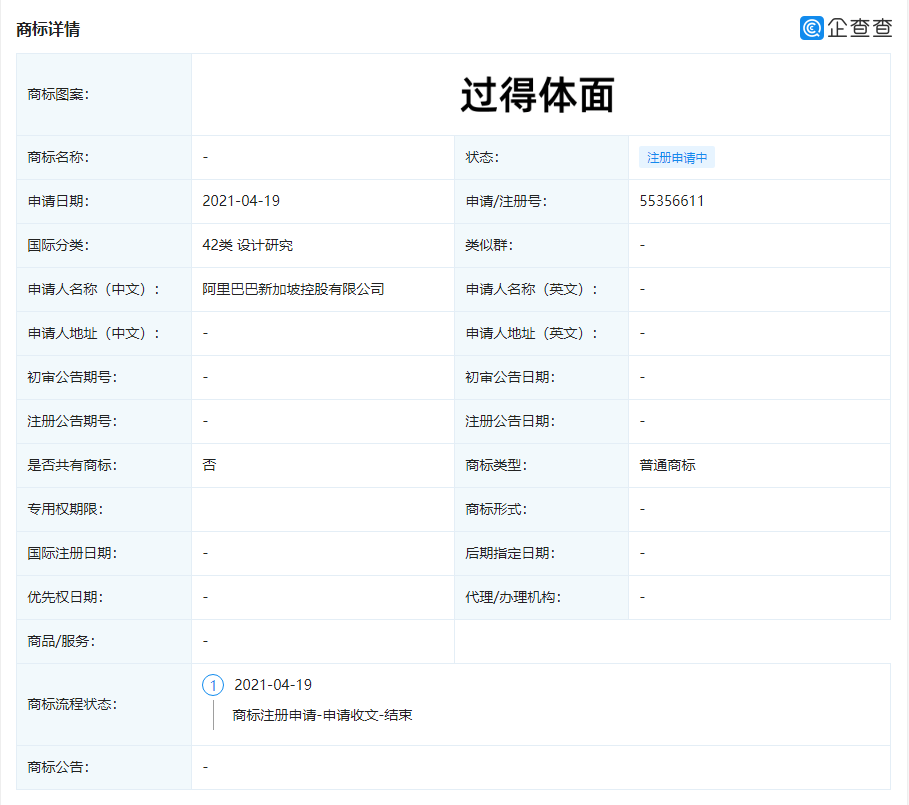Image resolution: width=909 pixels, height=805 pixels.
Task: Click the 代理/办理机构 label
Action: (x=513, y=598)
